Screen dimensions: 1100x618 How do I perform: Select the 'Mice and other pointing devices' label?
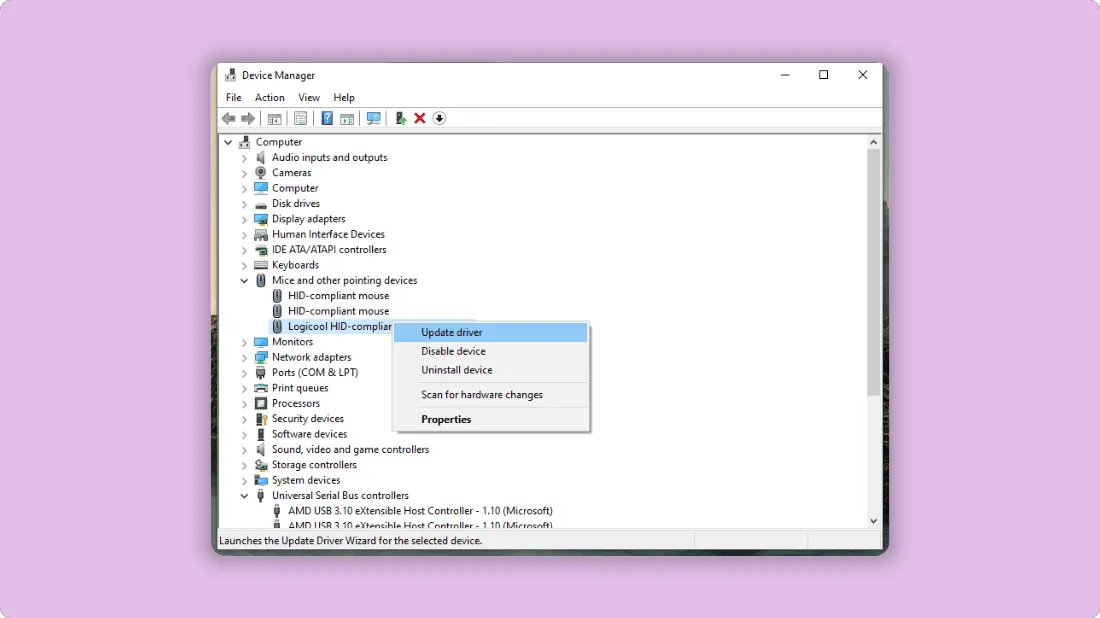[344, 280]
